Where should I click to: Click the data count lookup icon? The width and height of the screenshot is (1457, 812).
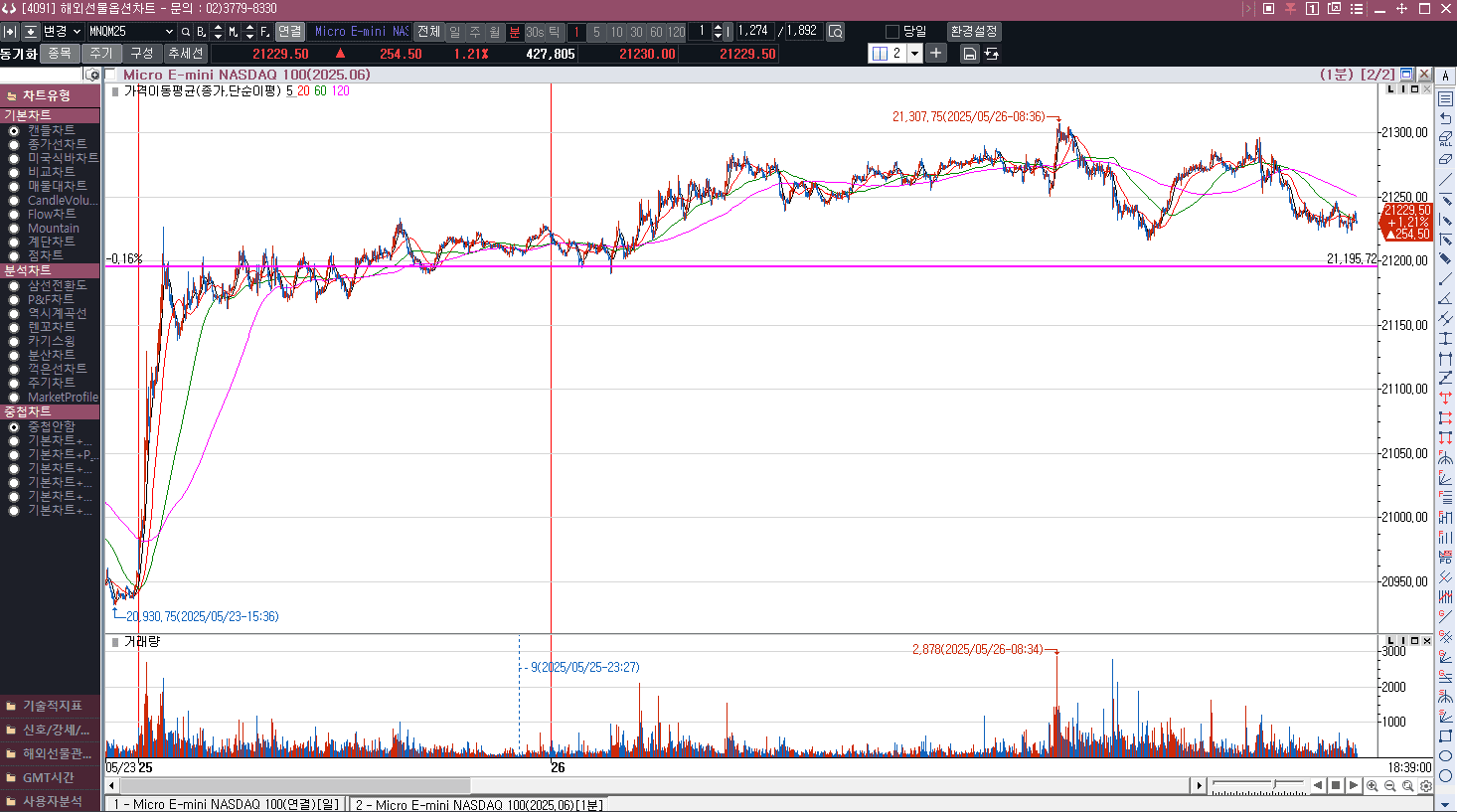836,32
